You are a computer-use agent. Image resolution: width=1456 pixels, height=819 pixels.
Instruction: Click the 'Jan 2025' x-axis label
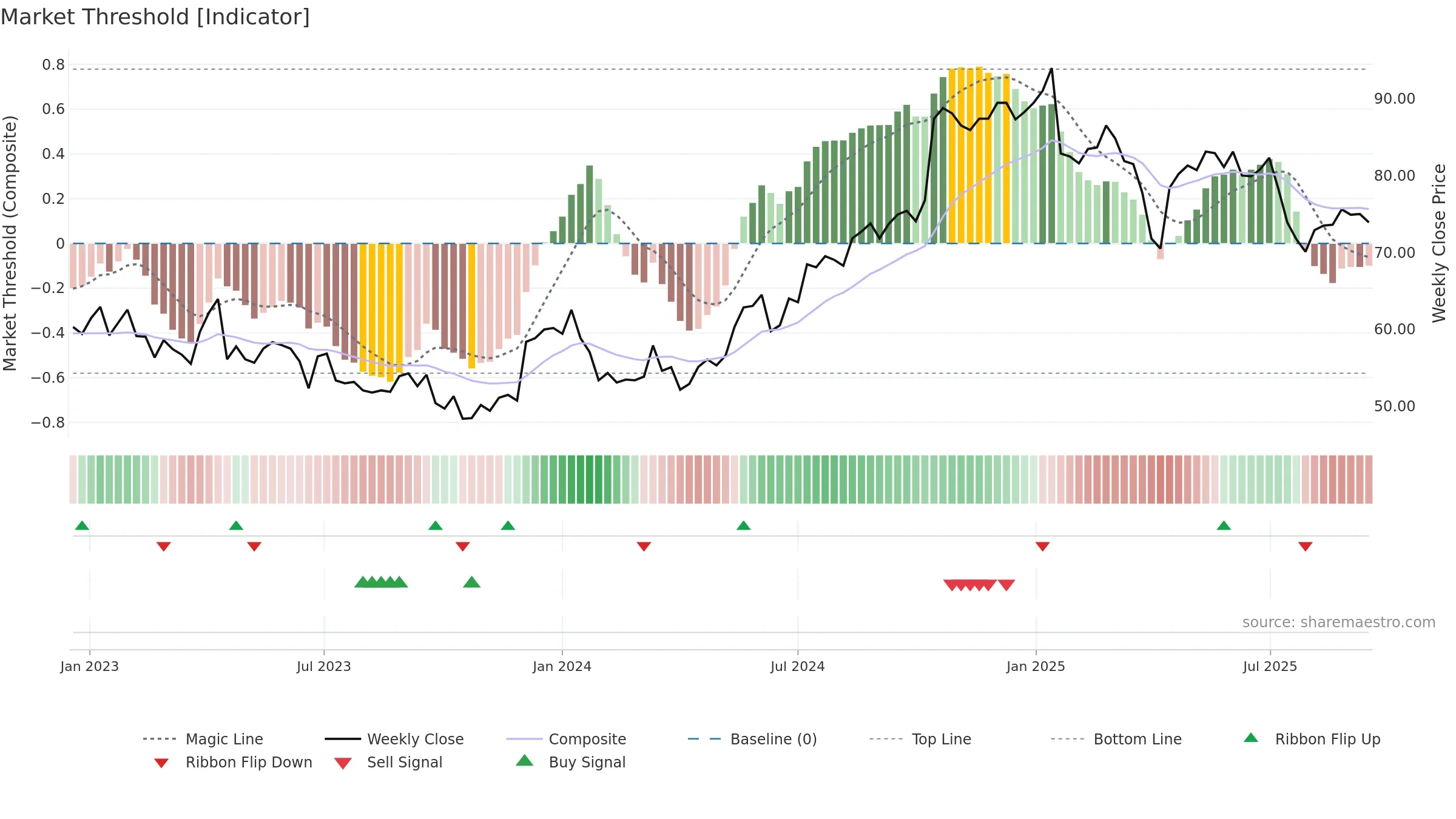(1036, 667)
